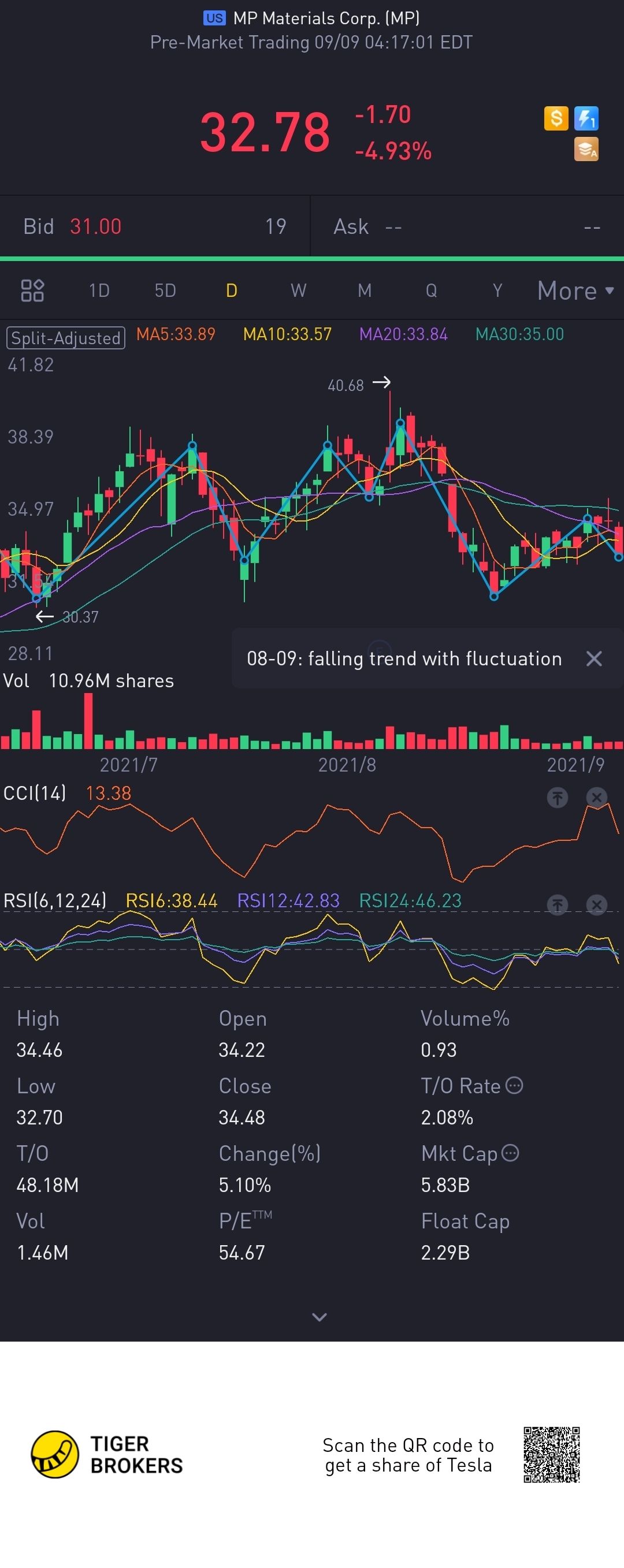Viewport: 624px width, 1568px height.
Task: Tap the Low value 32.70
Action: (x=39, y=1118)
